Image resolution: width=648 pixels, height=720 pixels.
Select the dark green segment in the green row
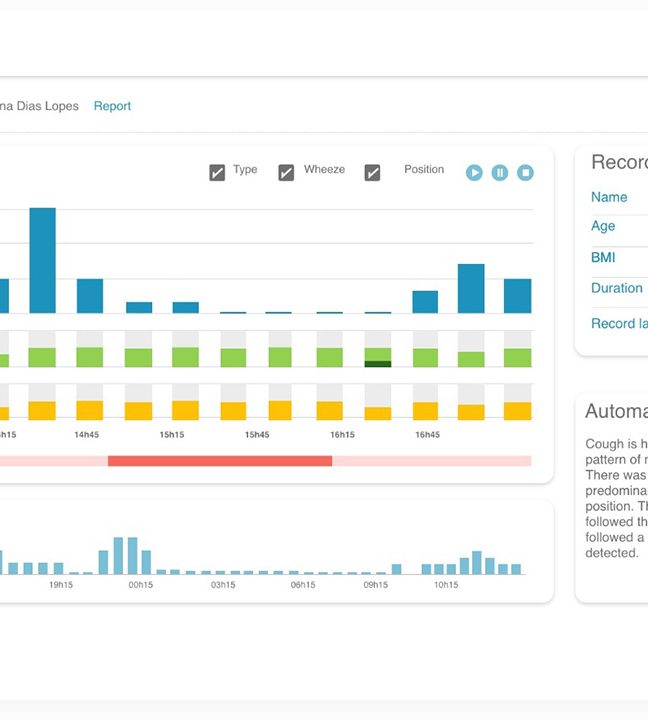378,364
